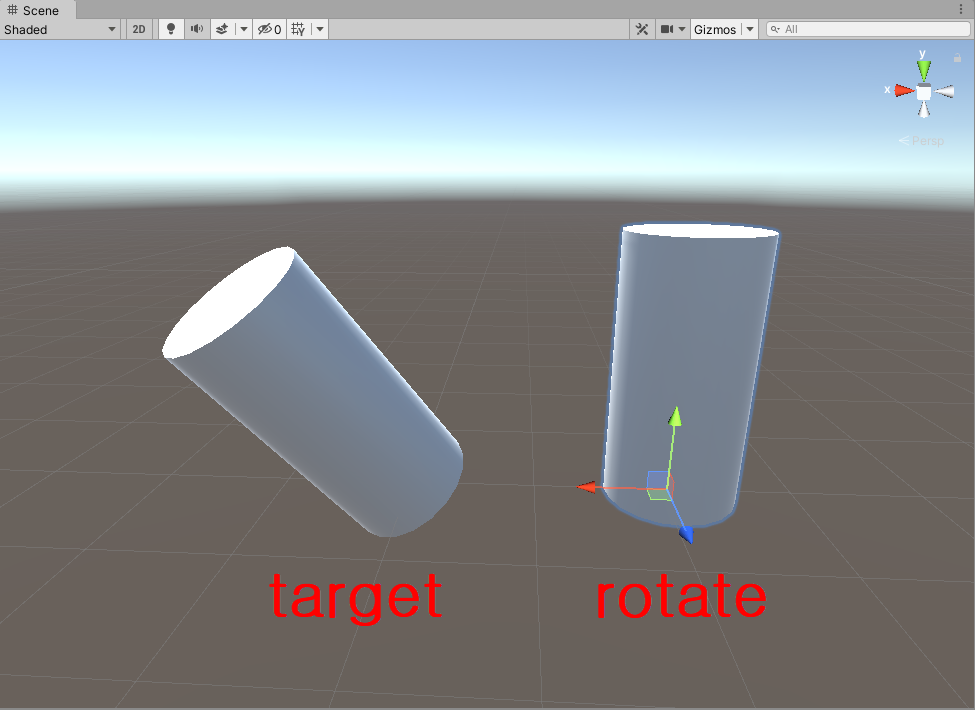Open the camera settings dropdown arrow
975x710 pixels.
click(682, 29)
